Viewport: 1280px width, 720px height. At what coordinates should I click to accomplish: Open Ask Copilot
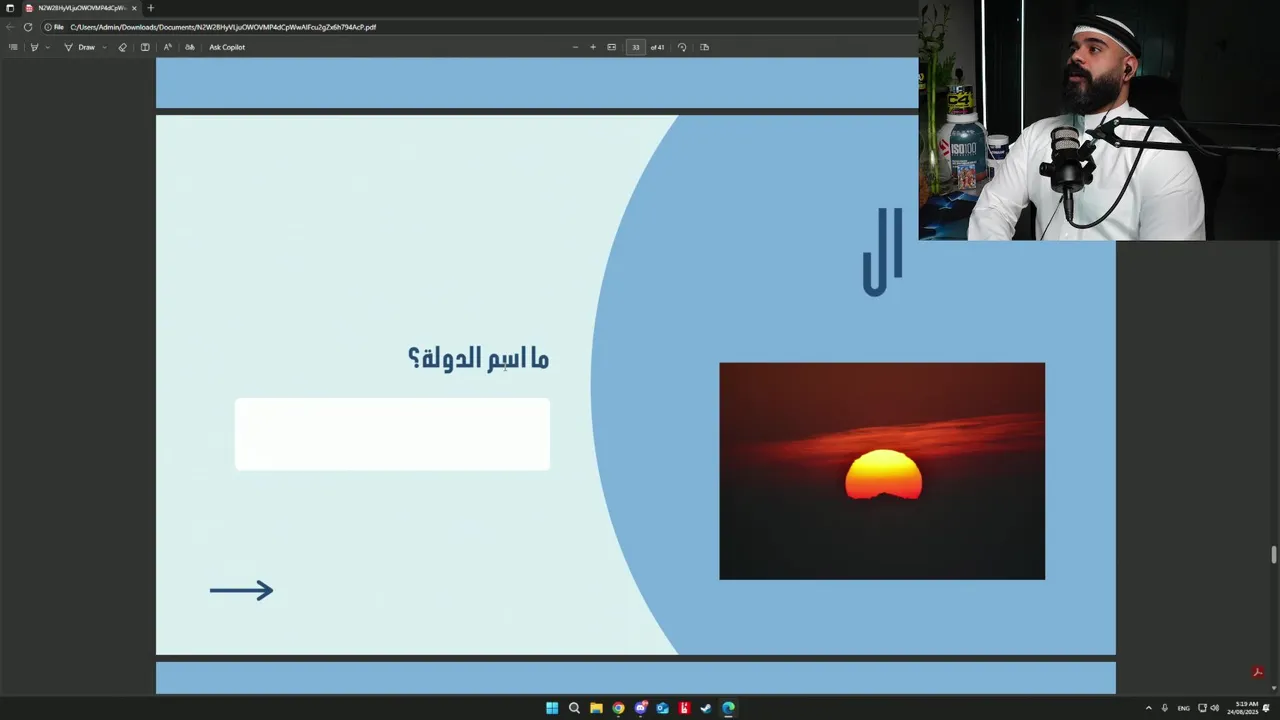[x=227, y=47]
